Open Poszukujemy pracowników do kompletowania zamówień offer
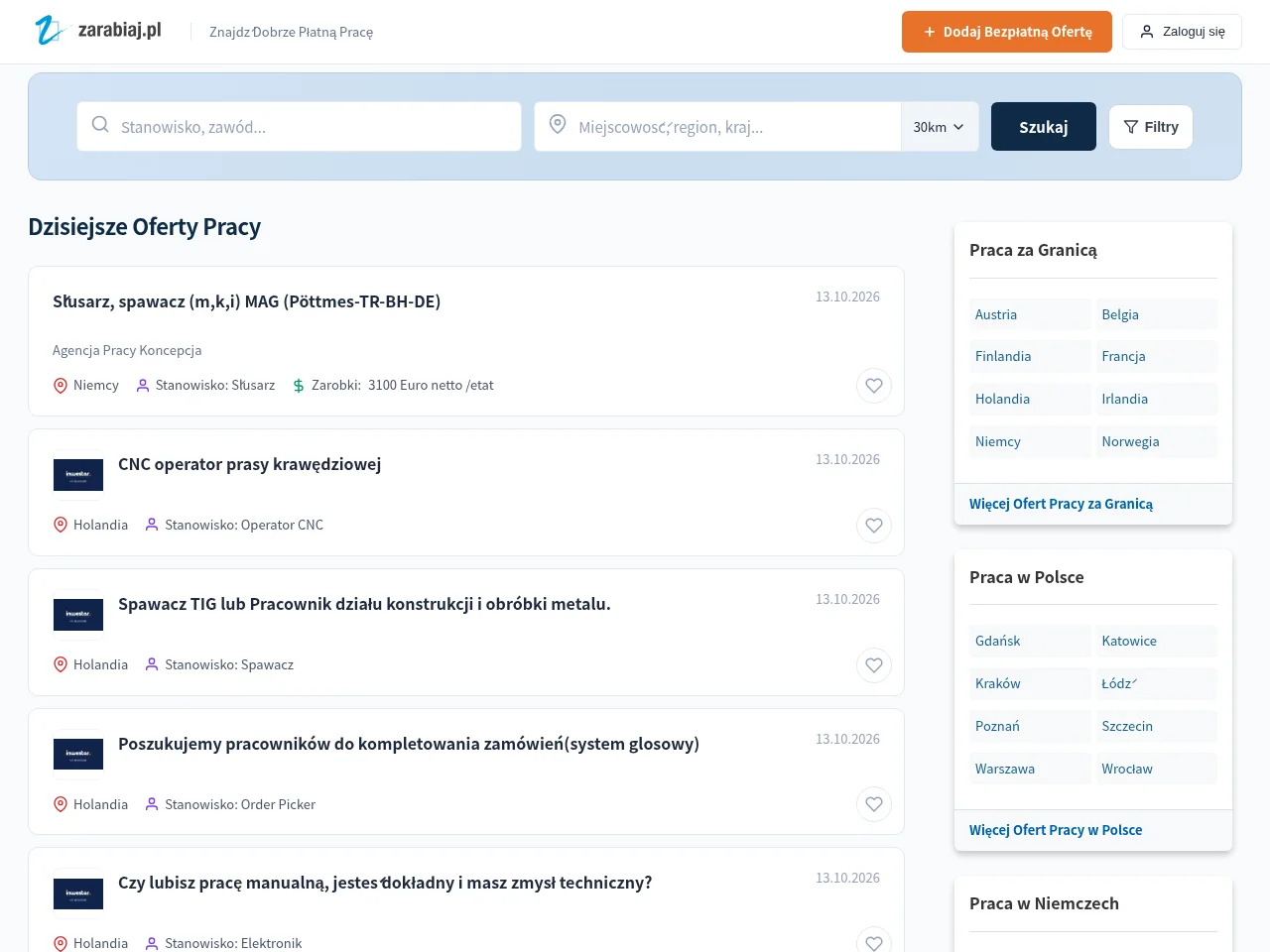This screenshot has height=952, width=1270. coord(409,744)
